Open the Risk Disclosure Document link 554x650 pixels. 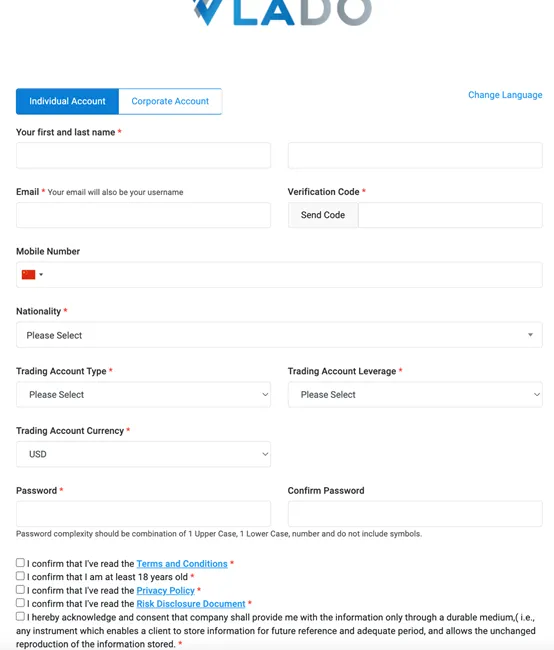[191, 604]
